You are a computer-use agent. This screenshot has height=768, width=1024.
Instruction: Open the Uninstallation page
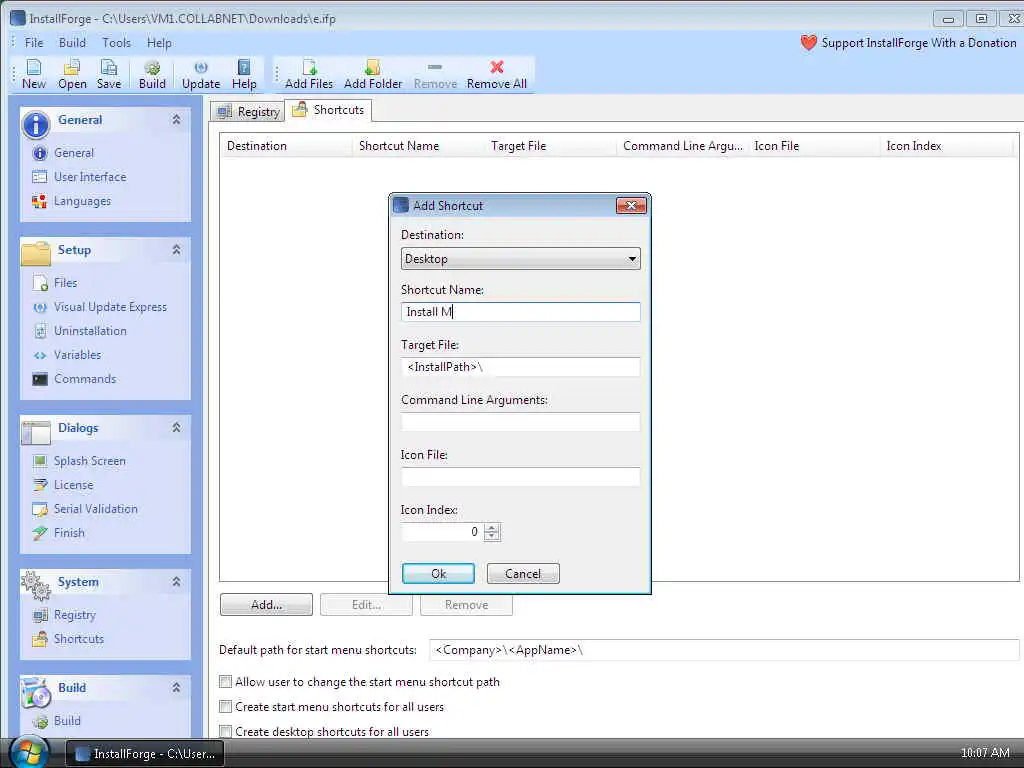coord(79,331)
